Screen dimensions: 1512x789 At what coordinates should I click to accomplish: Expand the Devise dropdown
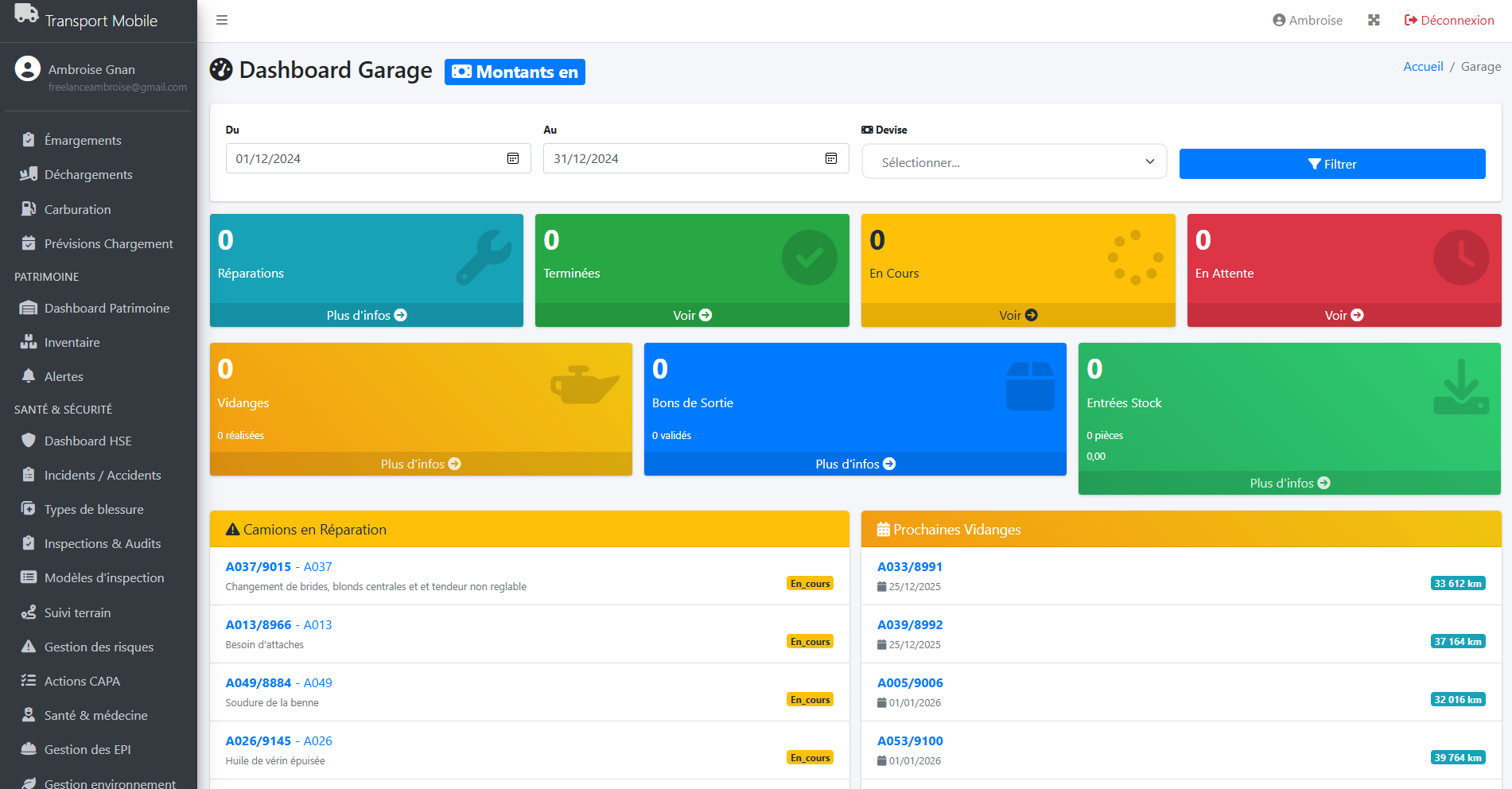[1013, 162]
